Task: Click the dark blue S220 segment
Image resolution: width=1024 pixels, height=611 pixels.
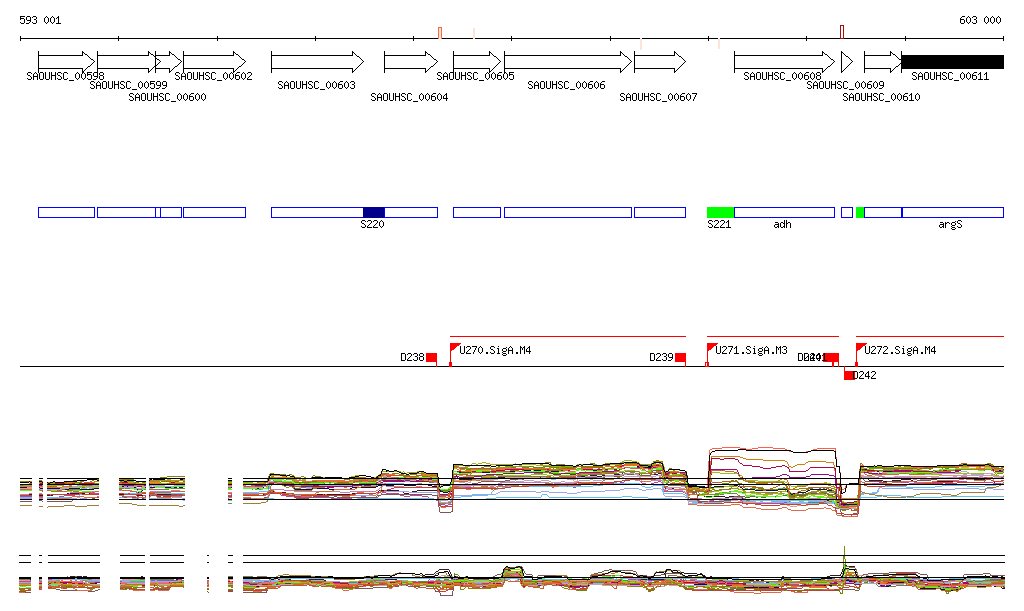Action: (x=374, y=212)
